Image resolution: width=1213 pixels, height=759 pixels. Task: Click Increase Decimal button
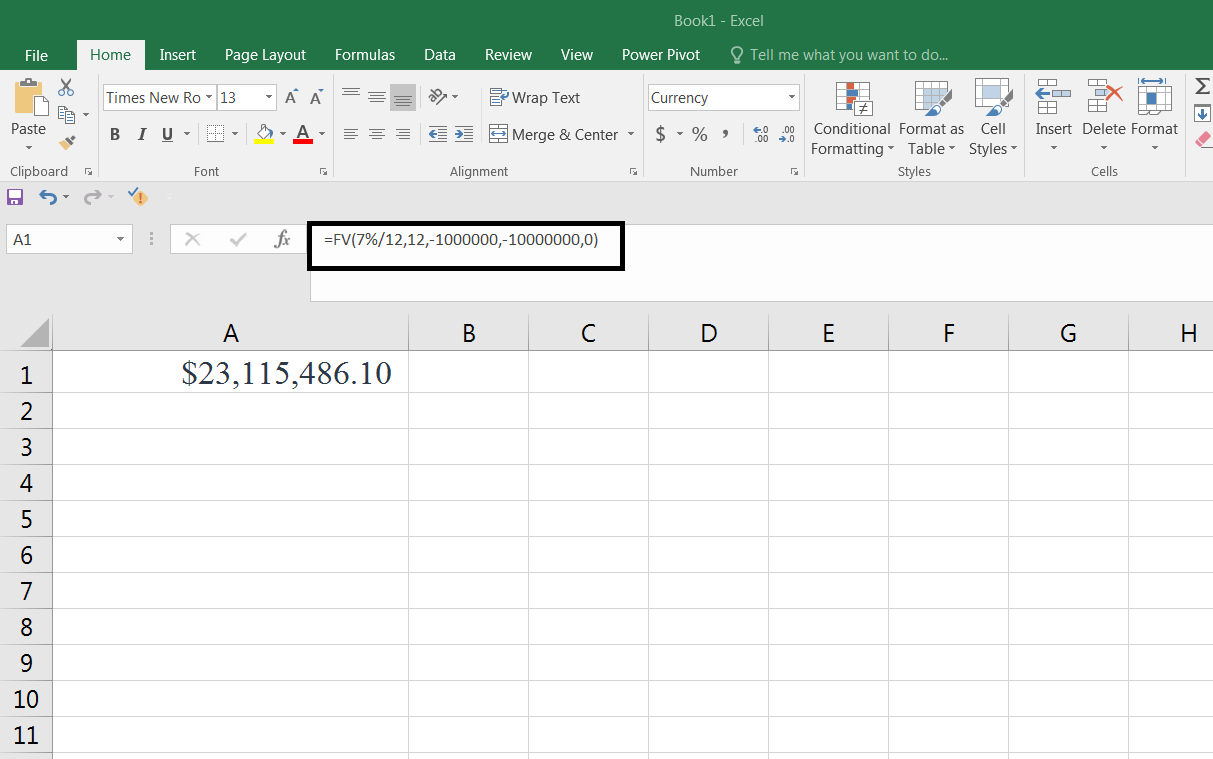pos(760,134)
